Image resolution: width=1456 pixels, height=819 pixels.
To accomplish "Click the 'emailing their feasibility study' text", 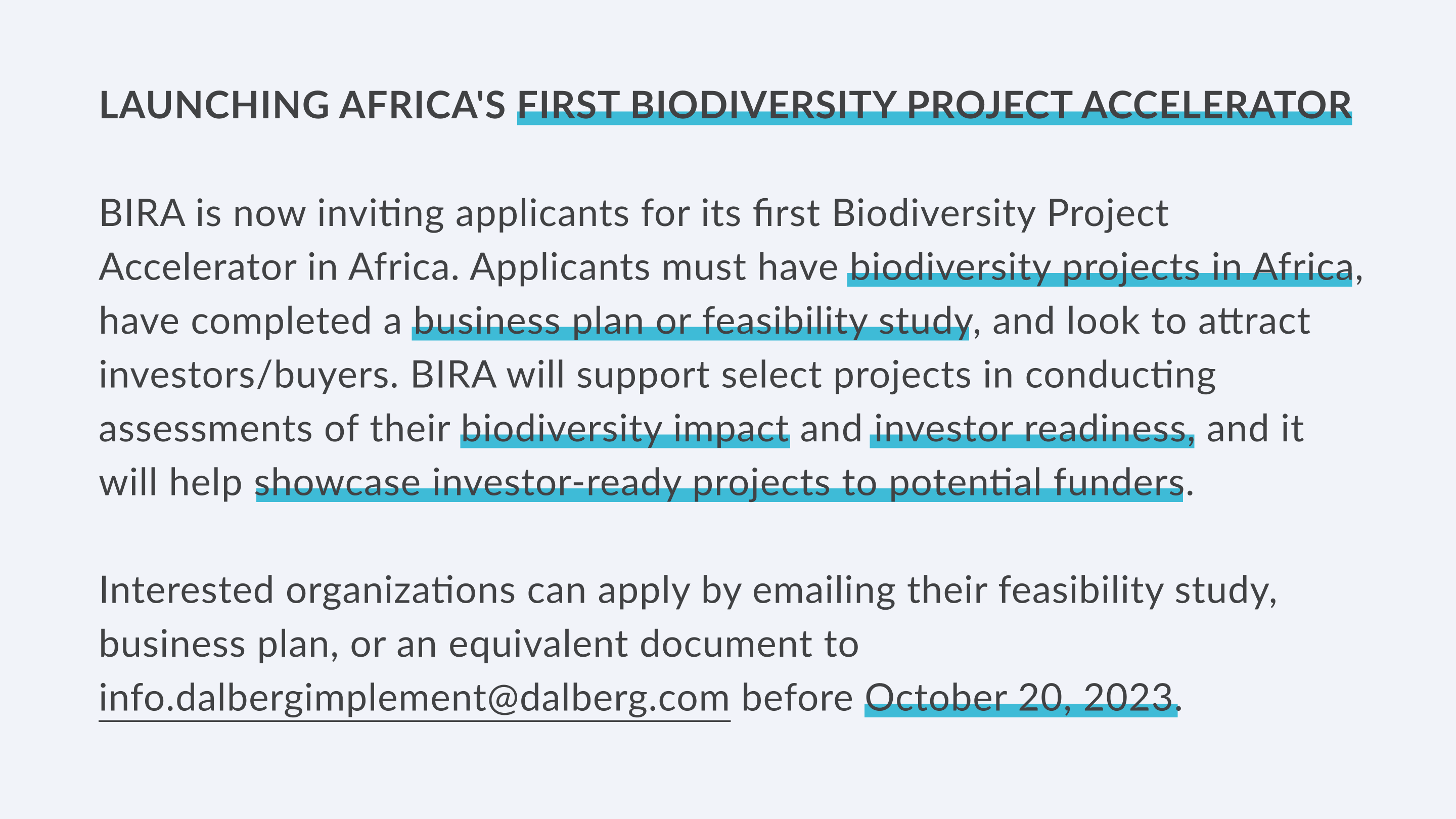I will 1015,591.
